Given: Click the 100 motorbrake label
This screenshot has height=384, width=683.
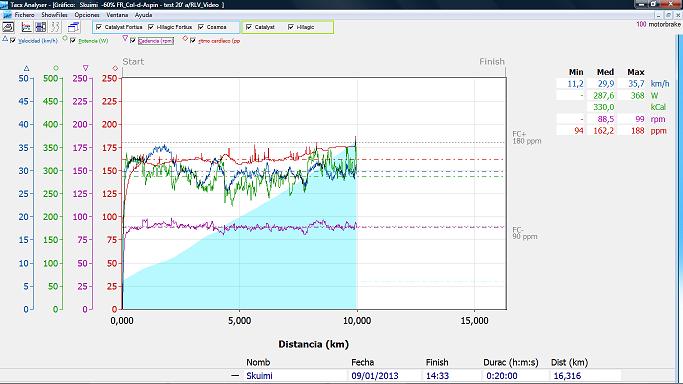Looking at the screenshot, I should tap(658, 24).
